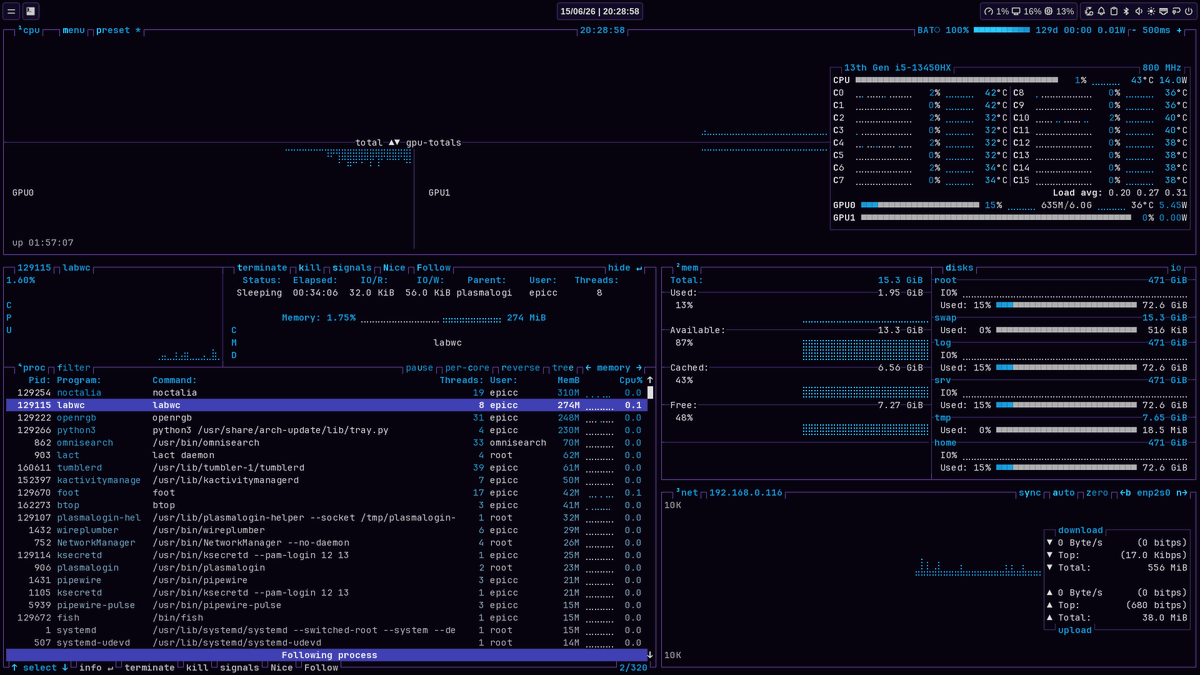The width and height of the screenshot is (1200, 675).
Task: Click the 'Following process' status bar
Action: [x=326, y=655]
